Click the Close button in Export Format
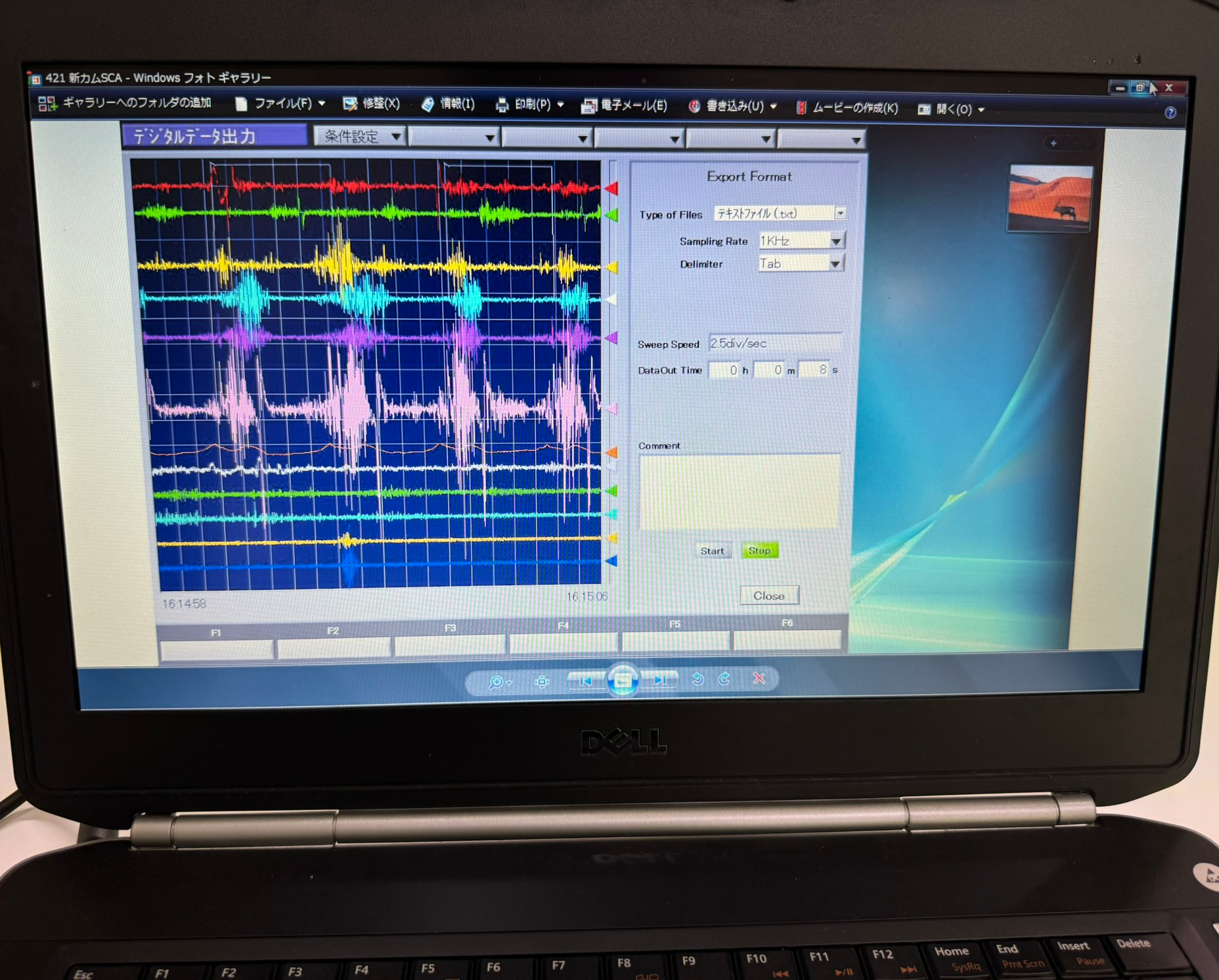Image resolution: width=1219 pixels, height=980 pixels. point(768,596)
